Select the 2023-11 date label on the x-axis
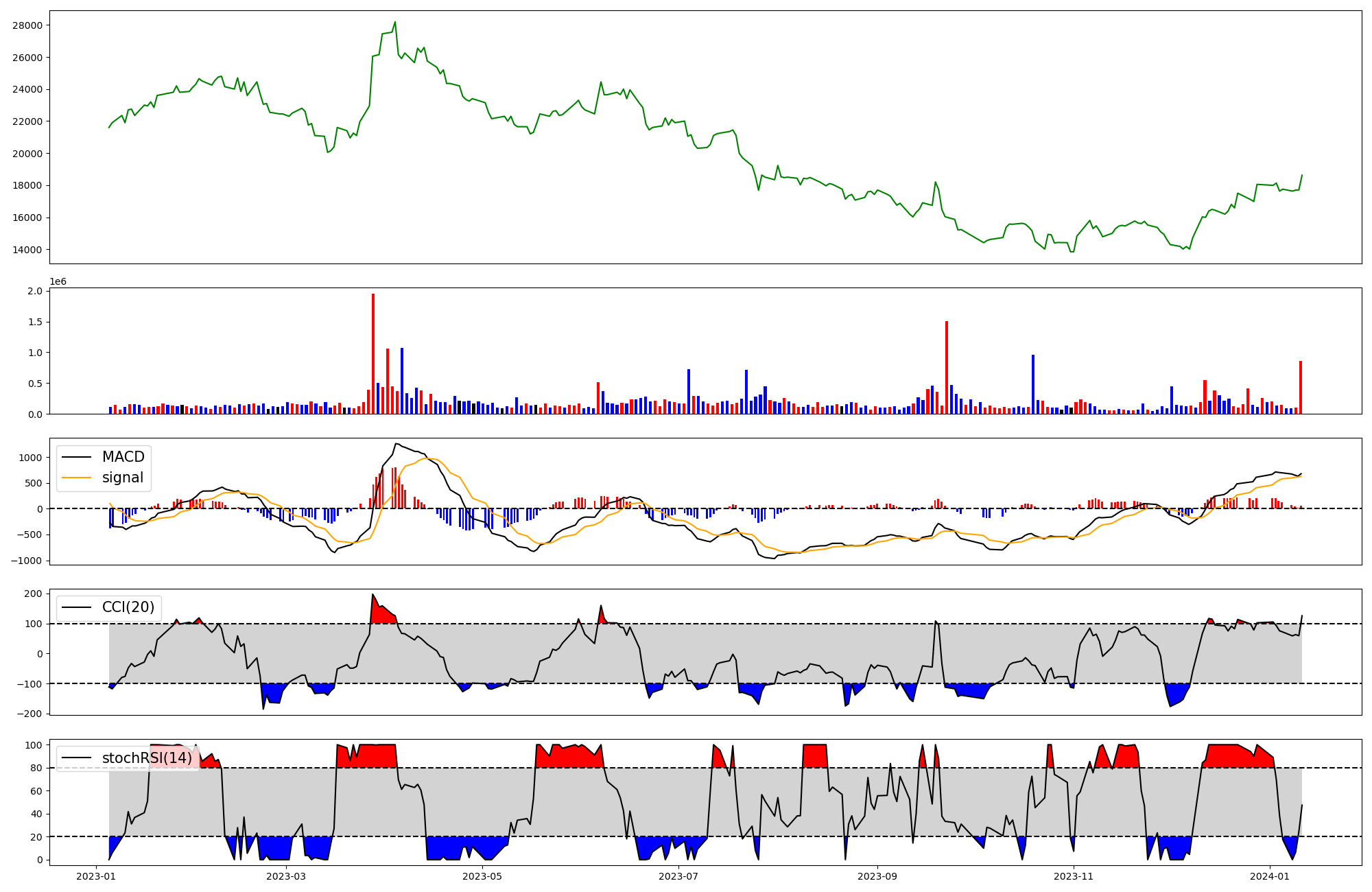 1074,876
